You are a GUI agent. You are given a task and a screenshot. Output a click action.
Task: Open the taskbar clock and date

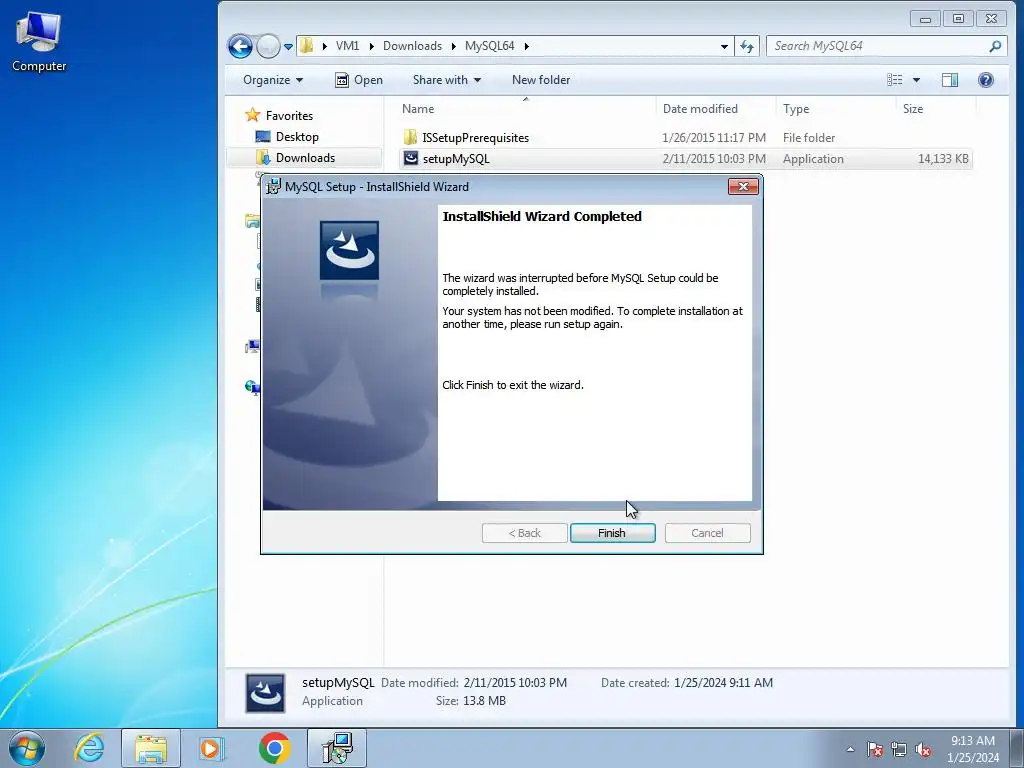click(x=973, y=749)
